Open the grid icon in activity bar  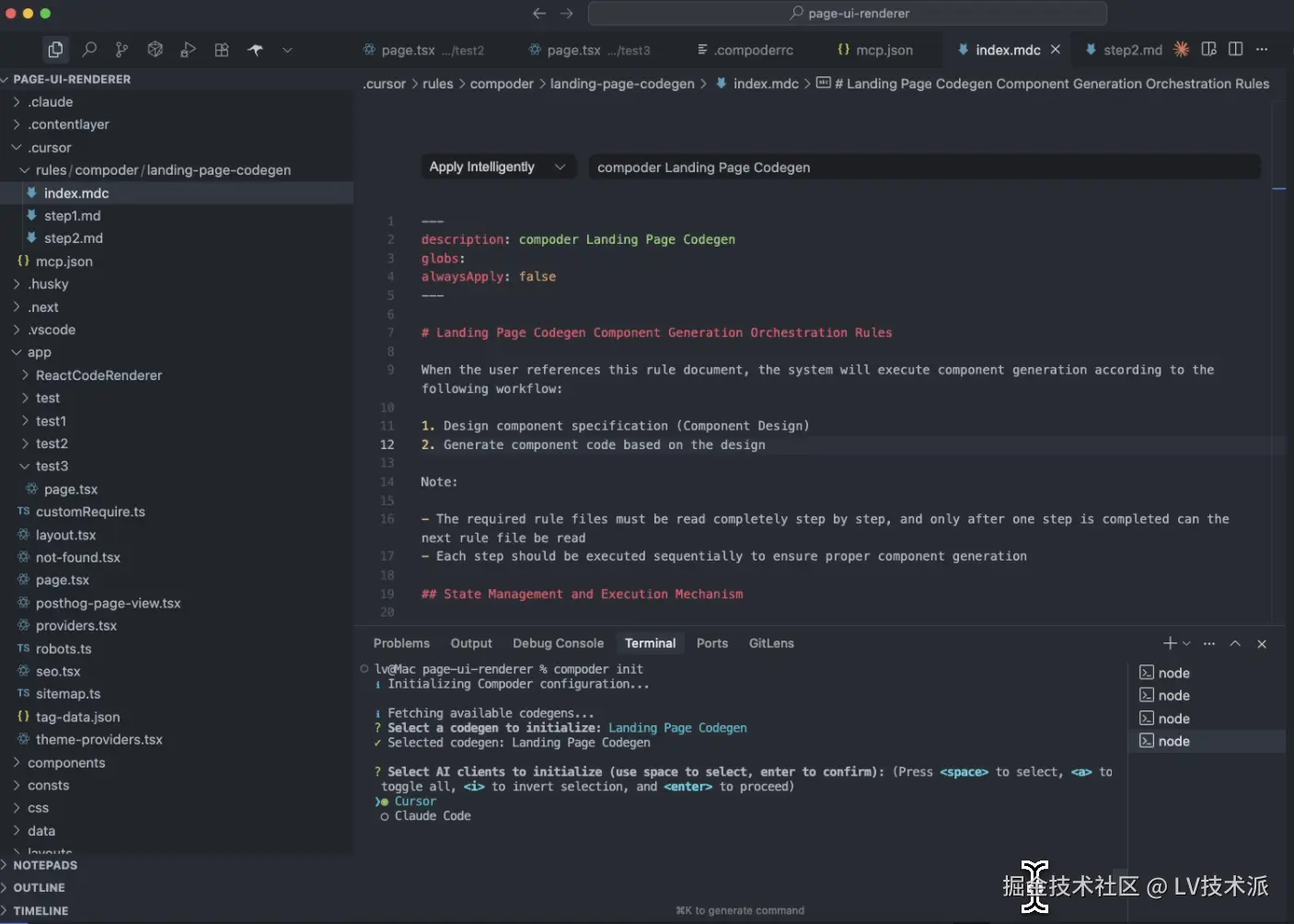pyautogui.click(x=222, y=50)
